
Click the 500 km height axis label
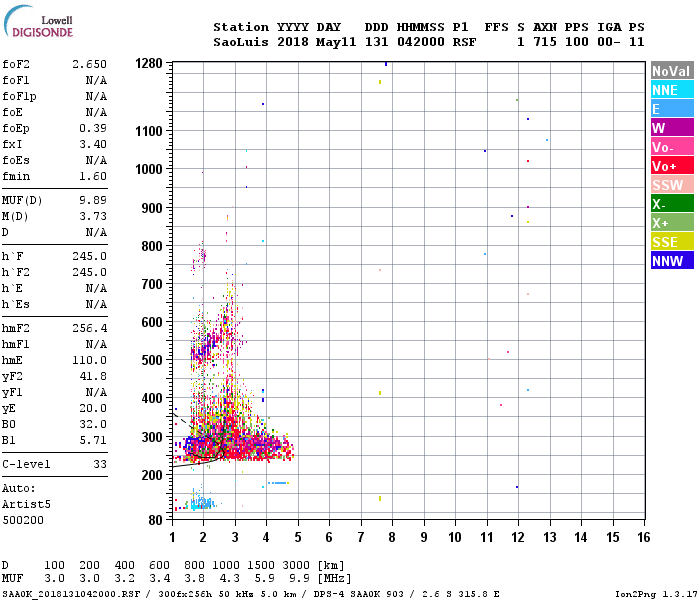(x=152, y=360)
